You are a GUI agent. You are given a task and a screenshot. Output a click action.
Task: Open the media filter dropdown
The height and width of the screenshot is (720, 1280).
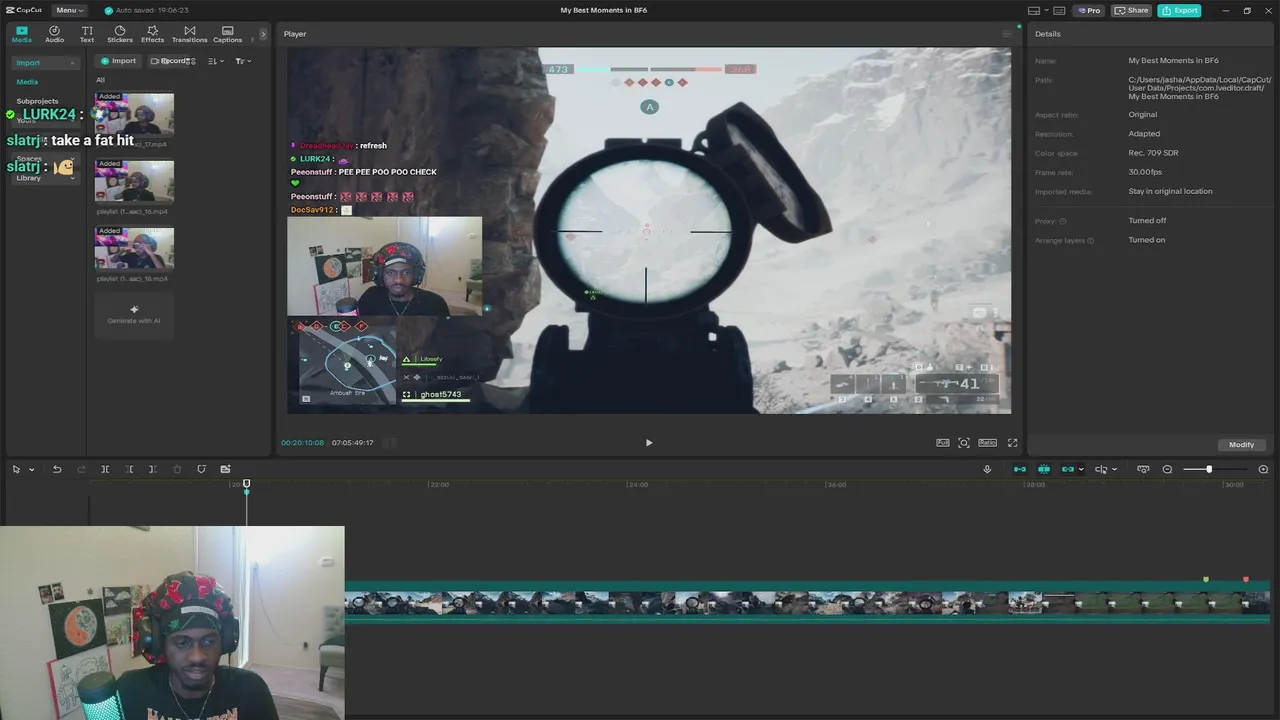(x=242, y=61)
